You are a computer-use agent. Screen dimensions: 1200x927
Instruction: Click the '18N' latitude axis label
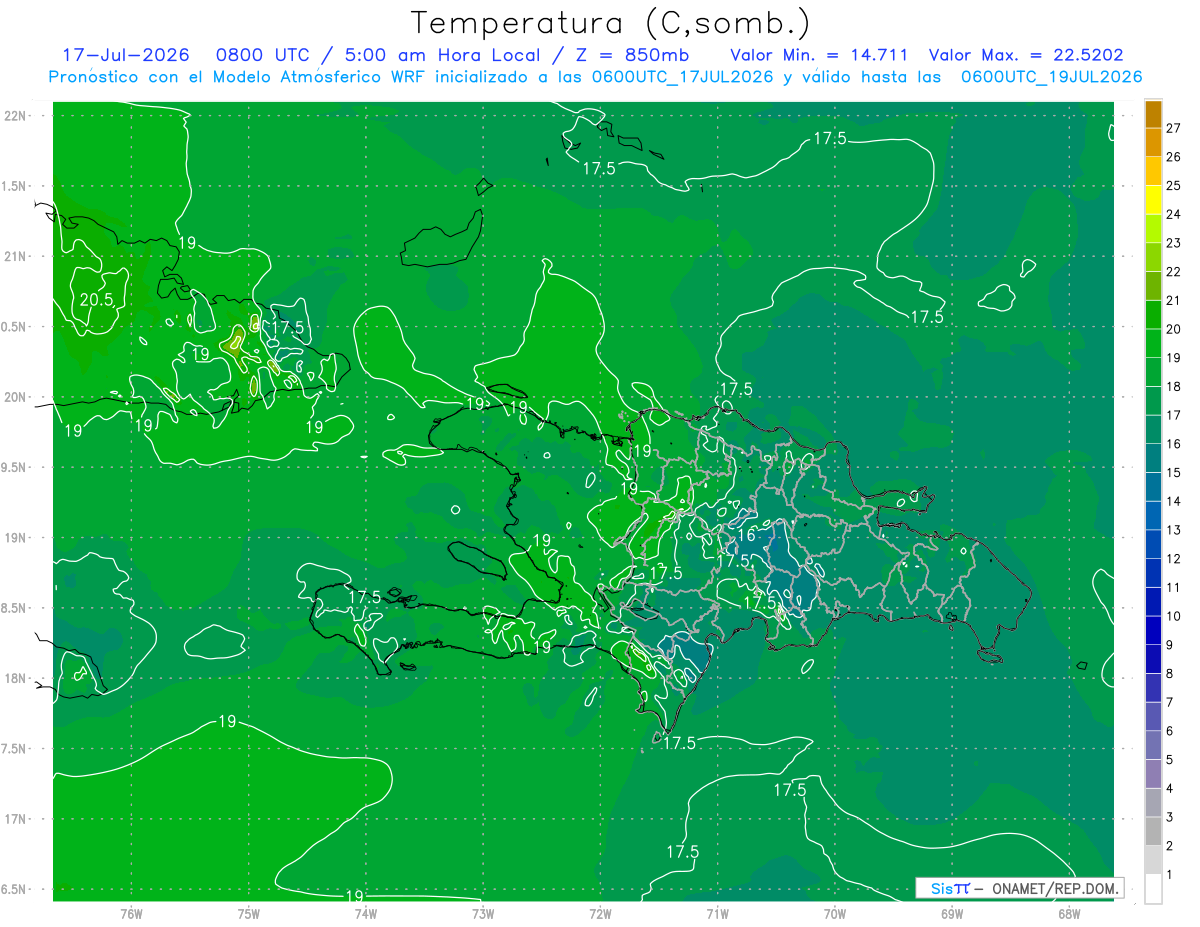15,679
